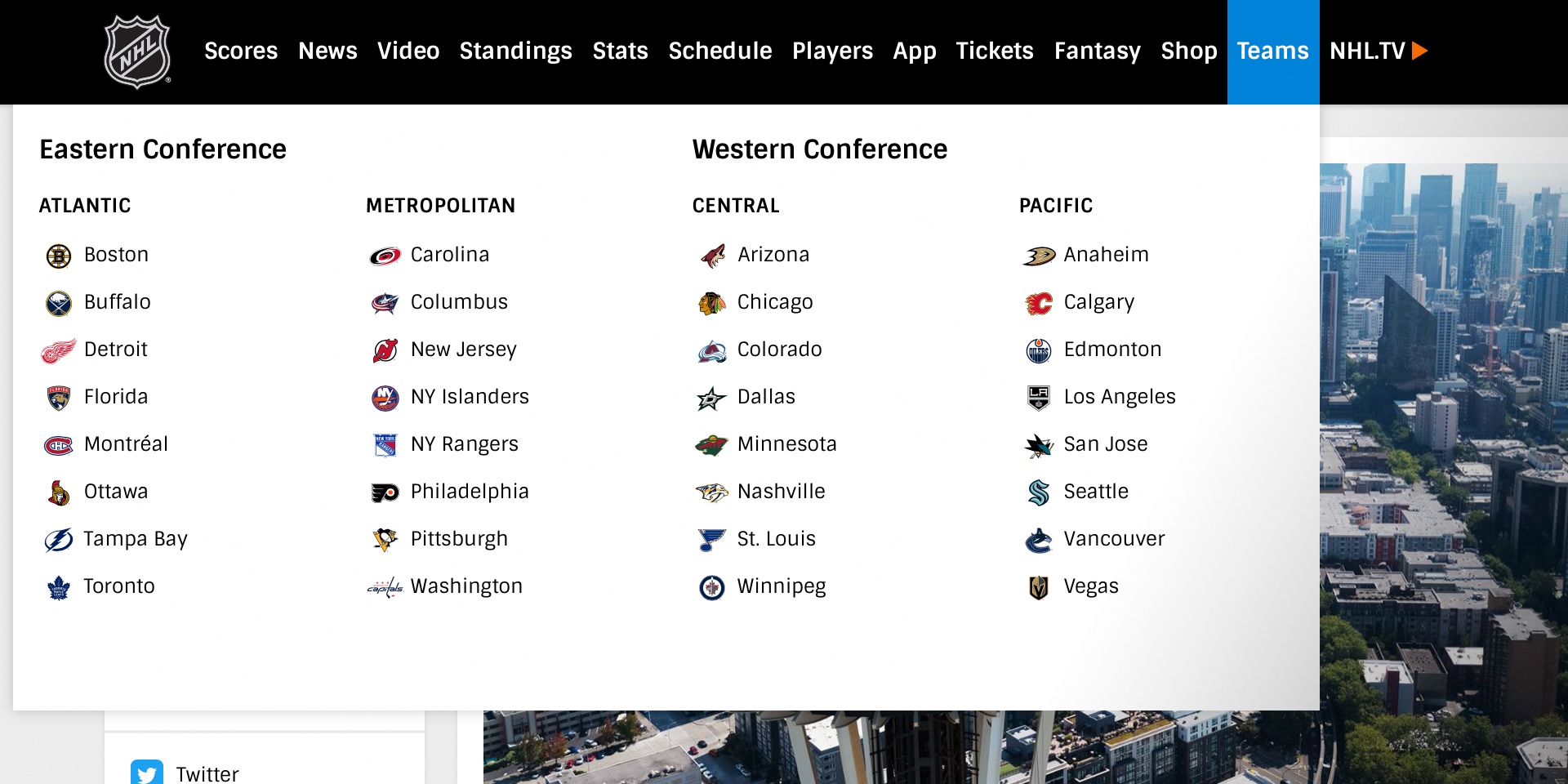
Task: Click the Detroit Red Wings logo
Action: click(x=59, y=350)
